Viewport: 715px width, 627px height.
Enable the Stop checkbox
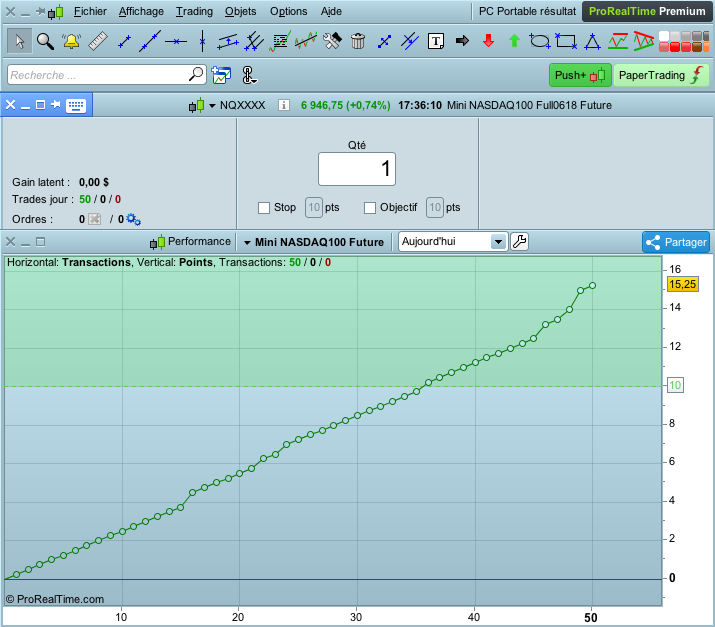tap(264, 207)
